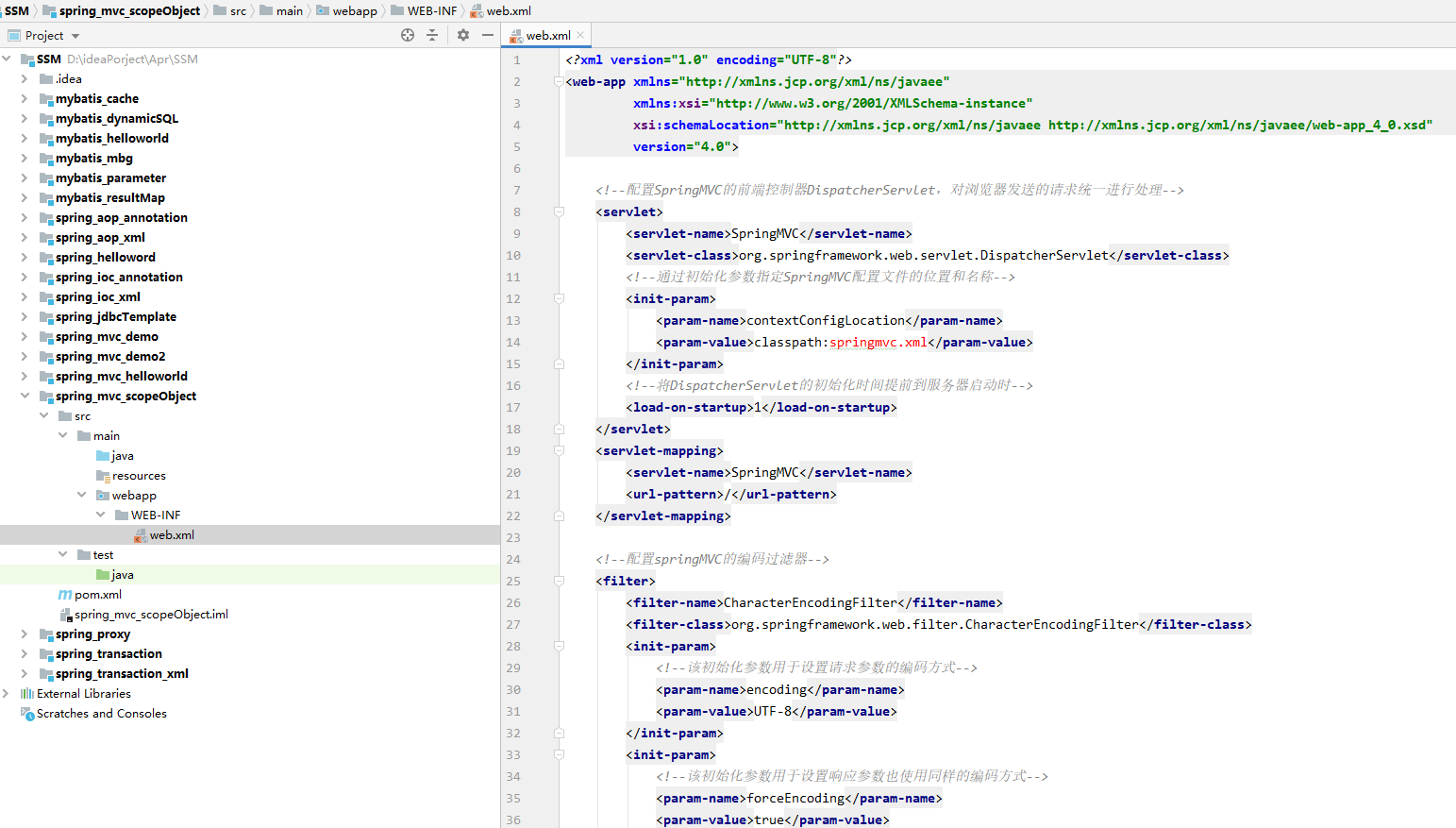The image size is (1456, 828).
Task: Click springmvc.xml reference in line 14
Action: click(x=879, y=342)
